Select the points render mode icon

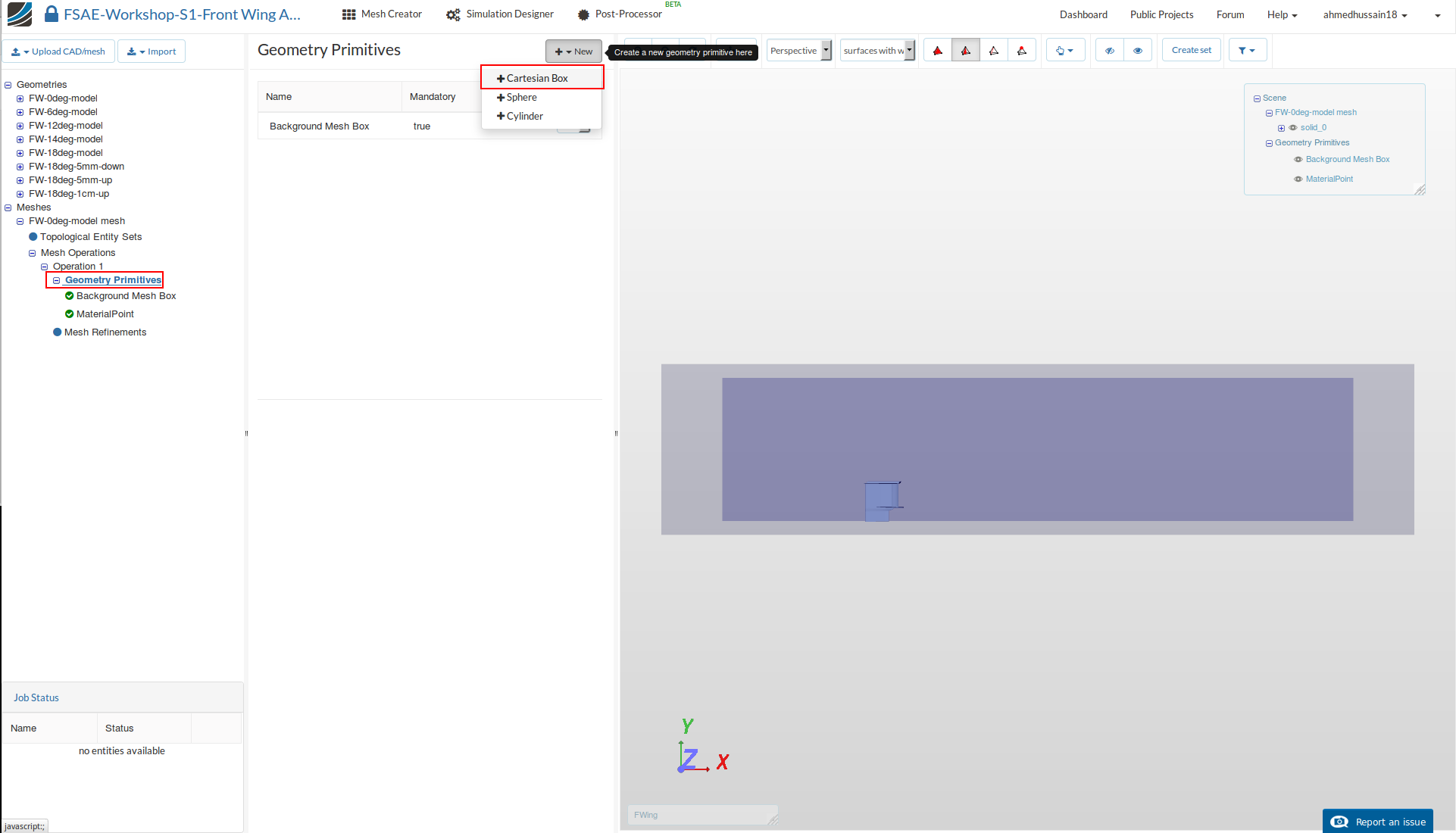[1022, 51]
